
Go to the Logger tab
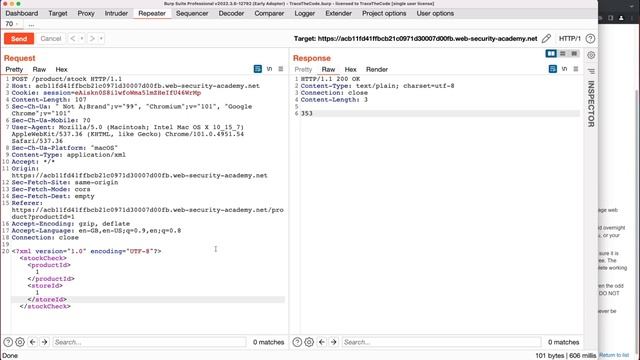point(304,13)
